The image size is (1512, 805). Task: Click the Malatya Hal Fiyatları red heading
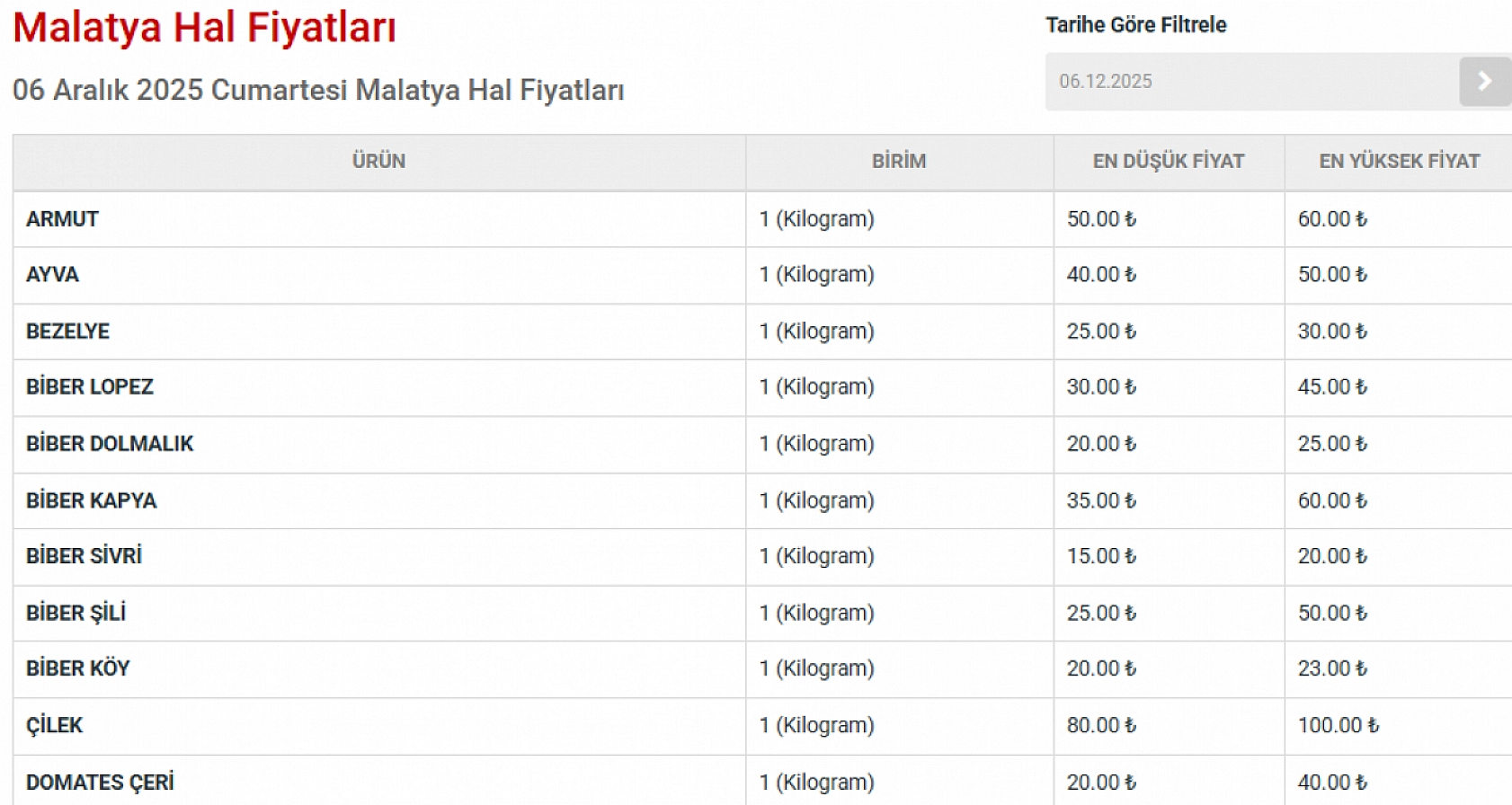204,28
